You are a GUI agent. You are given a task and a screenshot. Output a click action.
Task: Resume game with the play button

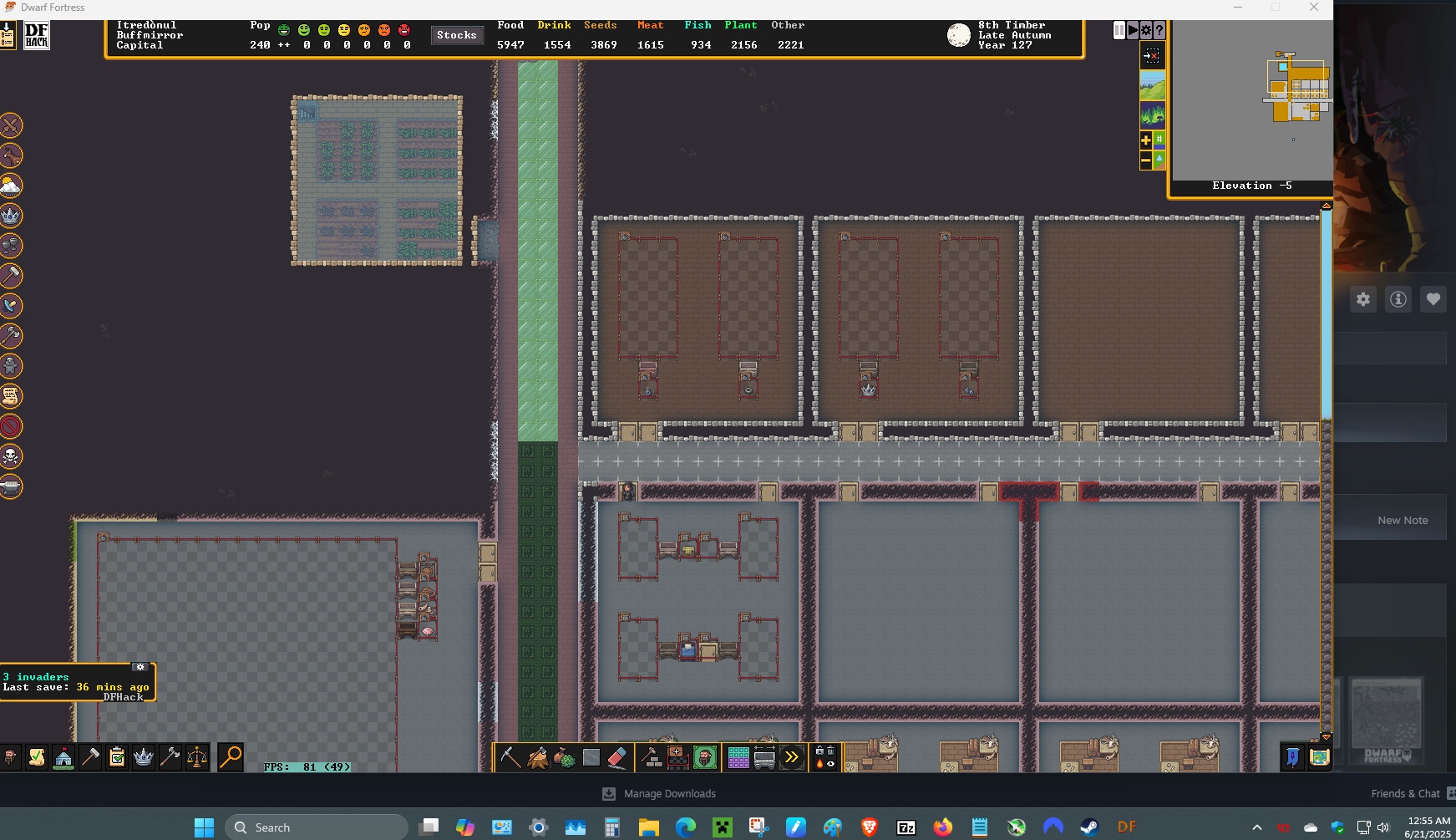click(x=1133, y=30)
